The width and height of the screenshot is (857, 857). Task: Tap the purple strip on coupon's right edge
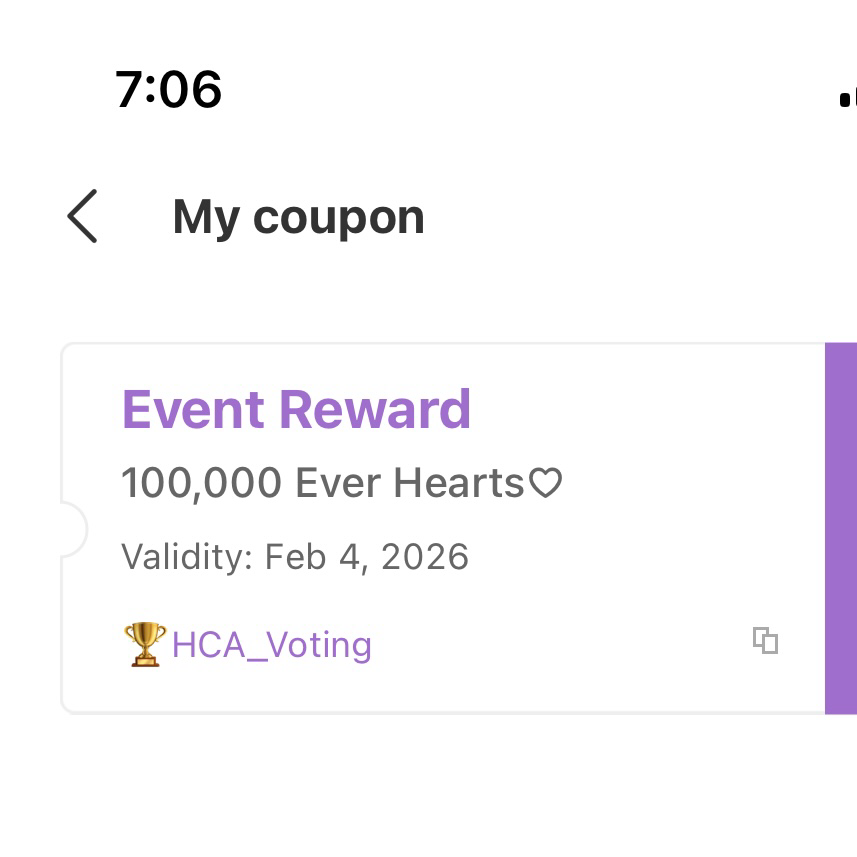[840, 528]
